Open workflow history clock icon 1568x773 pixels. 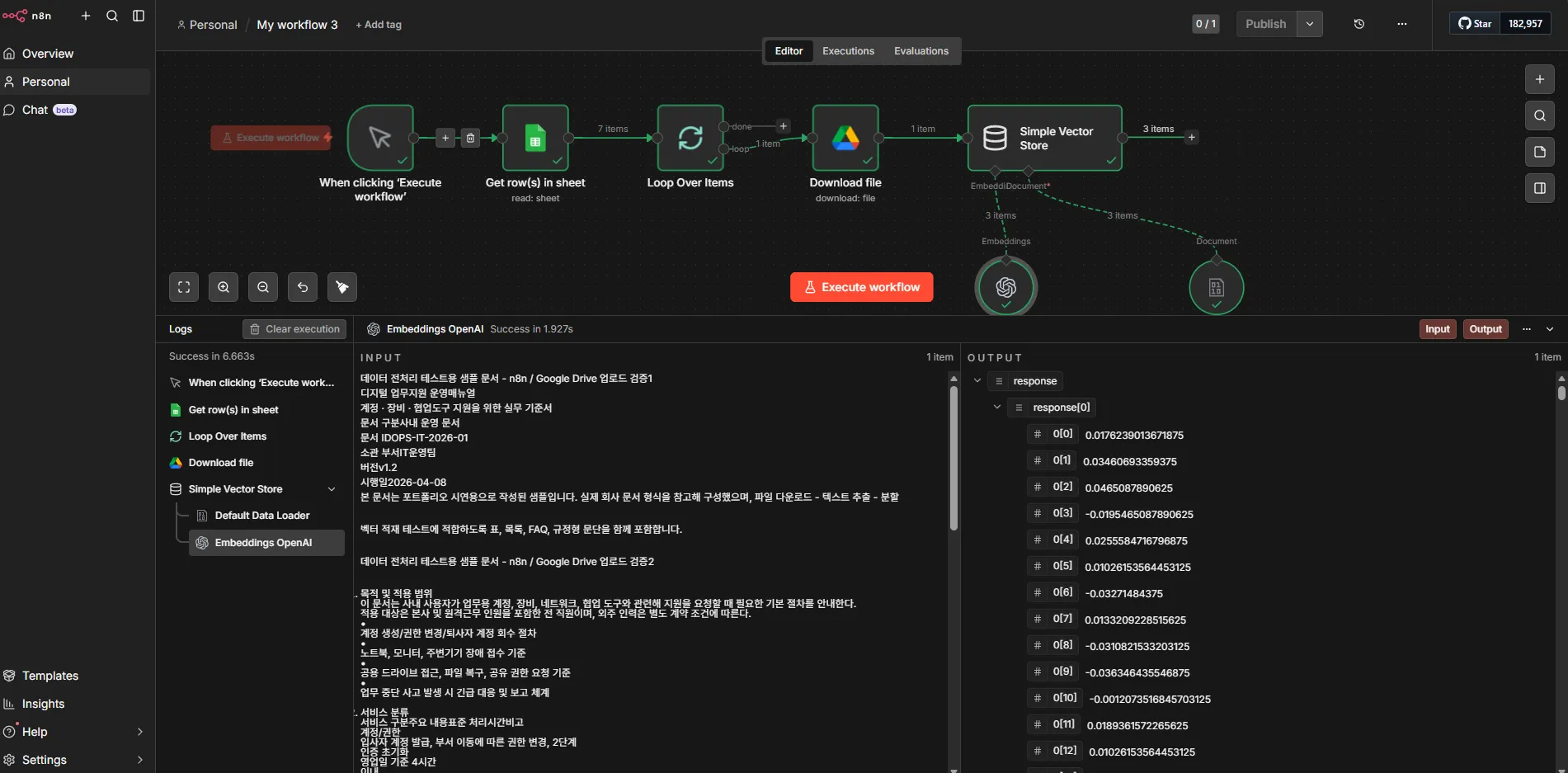pyautogui.click(x=1359, y=24)
